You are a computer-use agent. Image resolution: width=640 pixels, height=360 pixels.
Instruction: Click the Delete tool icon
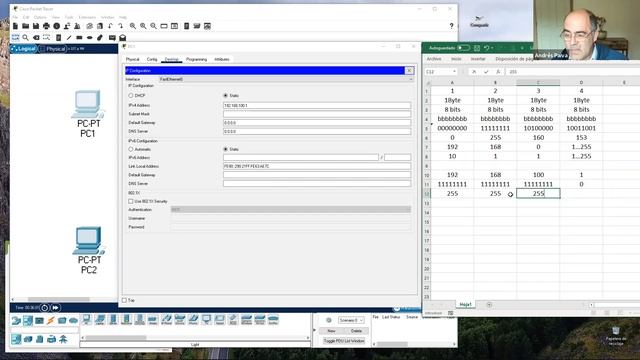[x=36, y=38]
